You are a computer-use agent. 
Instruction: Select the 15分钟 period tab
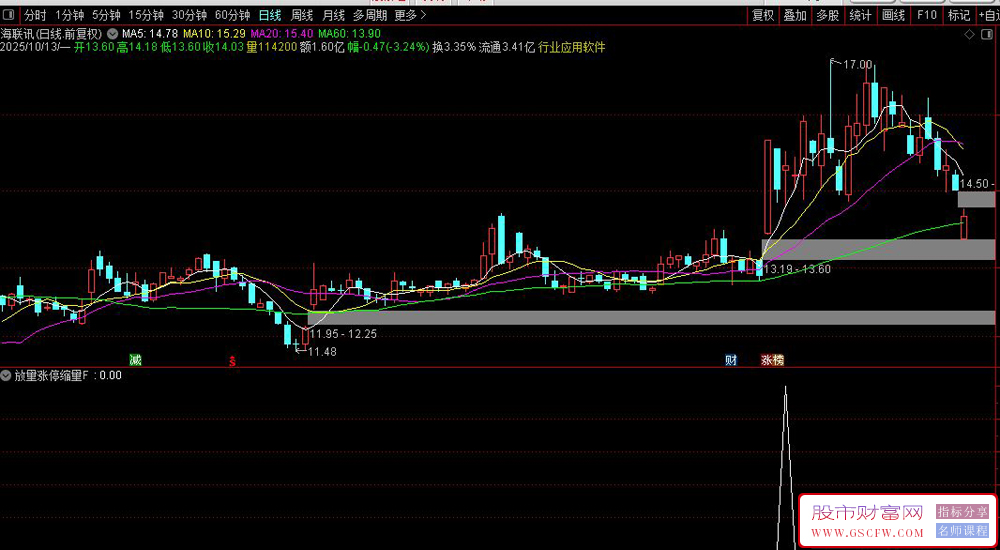(x=146, y=15)
